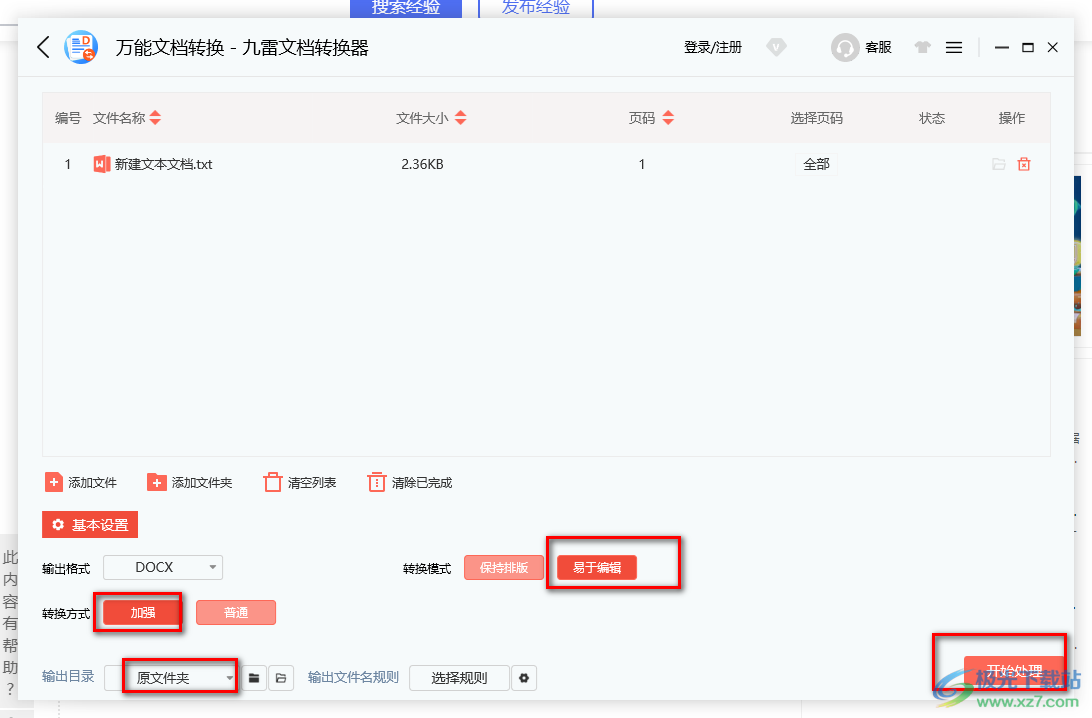Click the output filename rule gear icon
Viewport: 1092px width, 718px height.
tap(523, 678)
